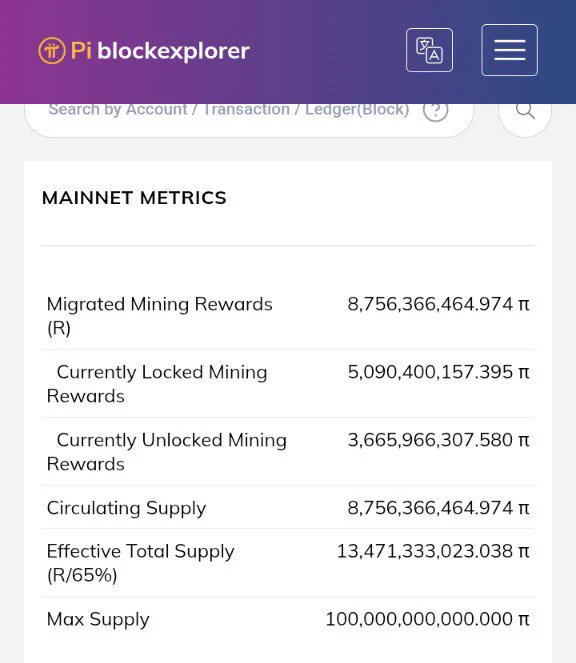Open the hamburger menu
Image resolution: width=576 pixels, height=663 pixels.
tap(510, 50)
